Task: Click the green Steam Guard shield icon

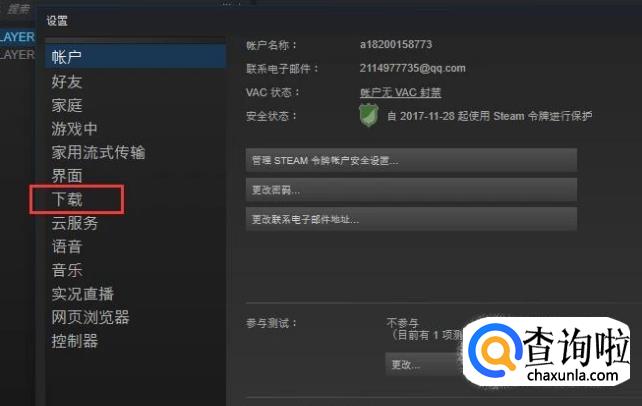Action: tap(368, 115)
